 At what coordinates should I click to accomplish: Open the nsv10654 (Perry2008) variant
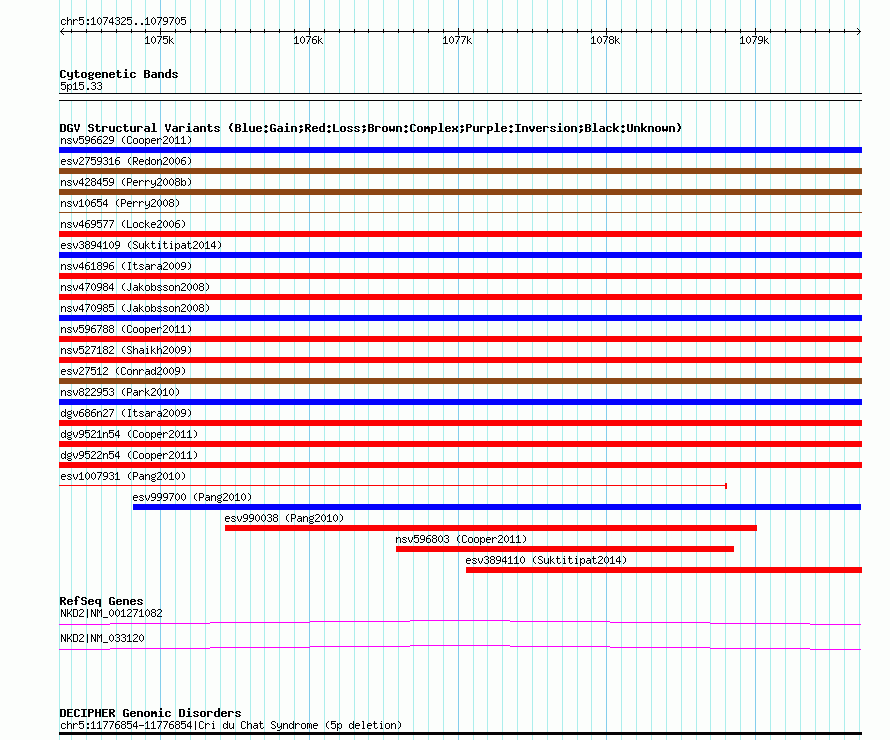[460, 213]
